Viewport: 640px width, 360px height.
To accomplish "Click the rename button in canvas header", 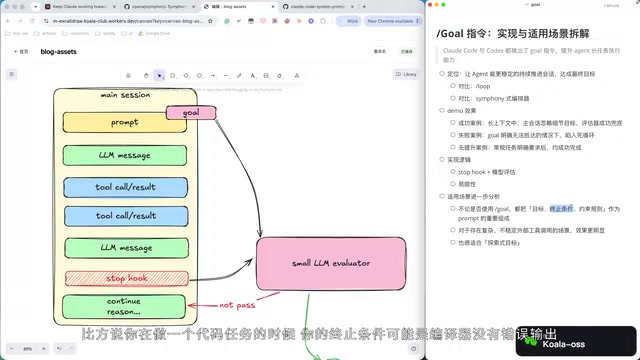I will pos(380,51).
